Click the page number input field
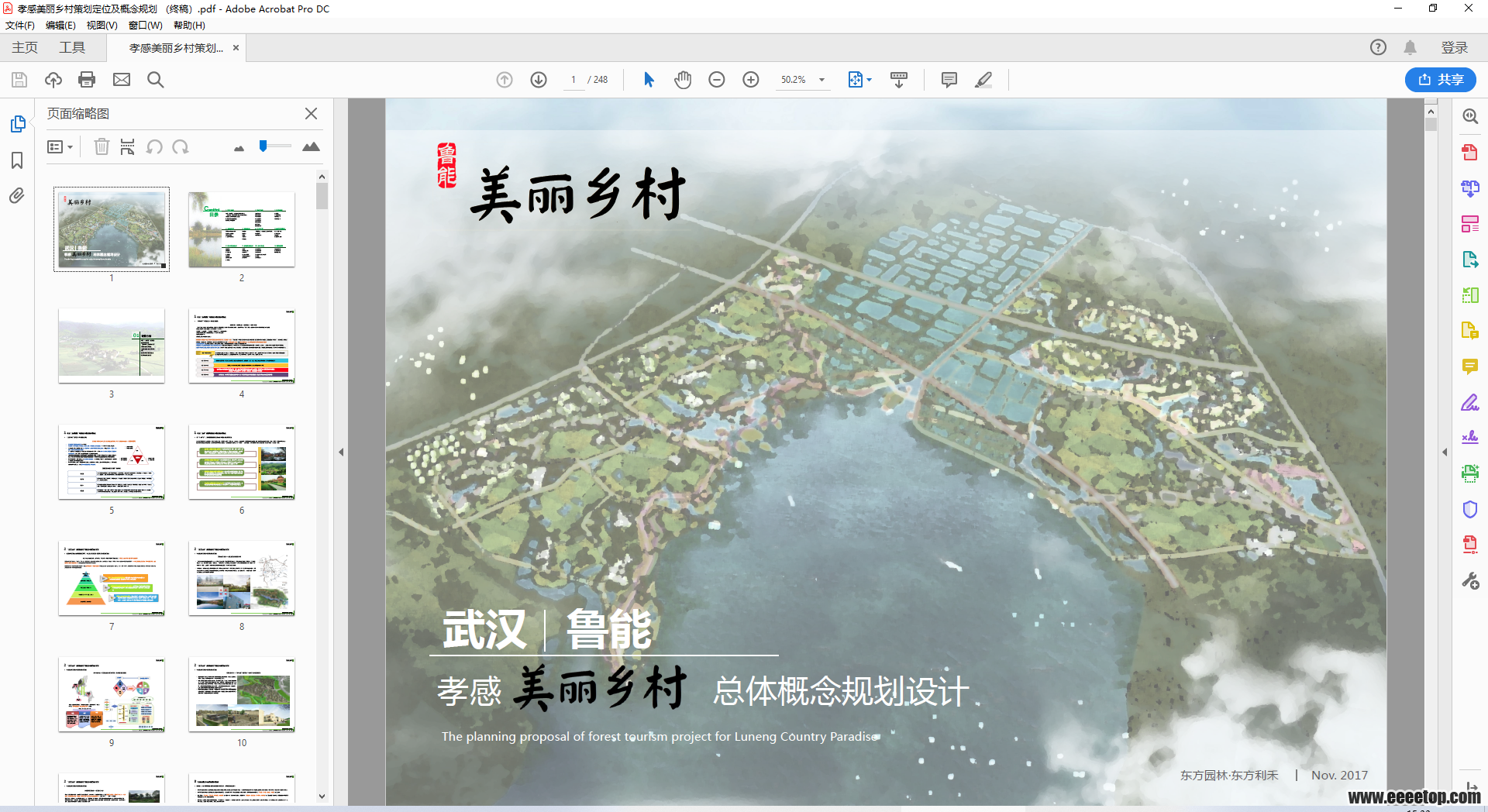The image size is (1488, 812). pyautogui.click(x=573, y=80)
